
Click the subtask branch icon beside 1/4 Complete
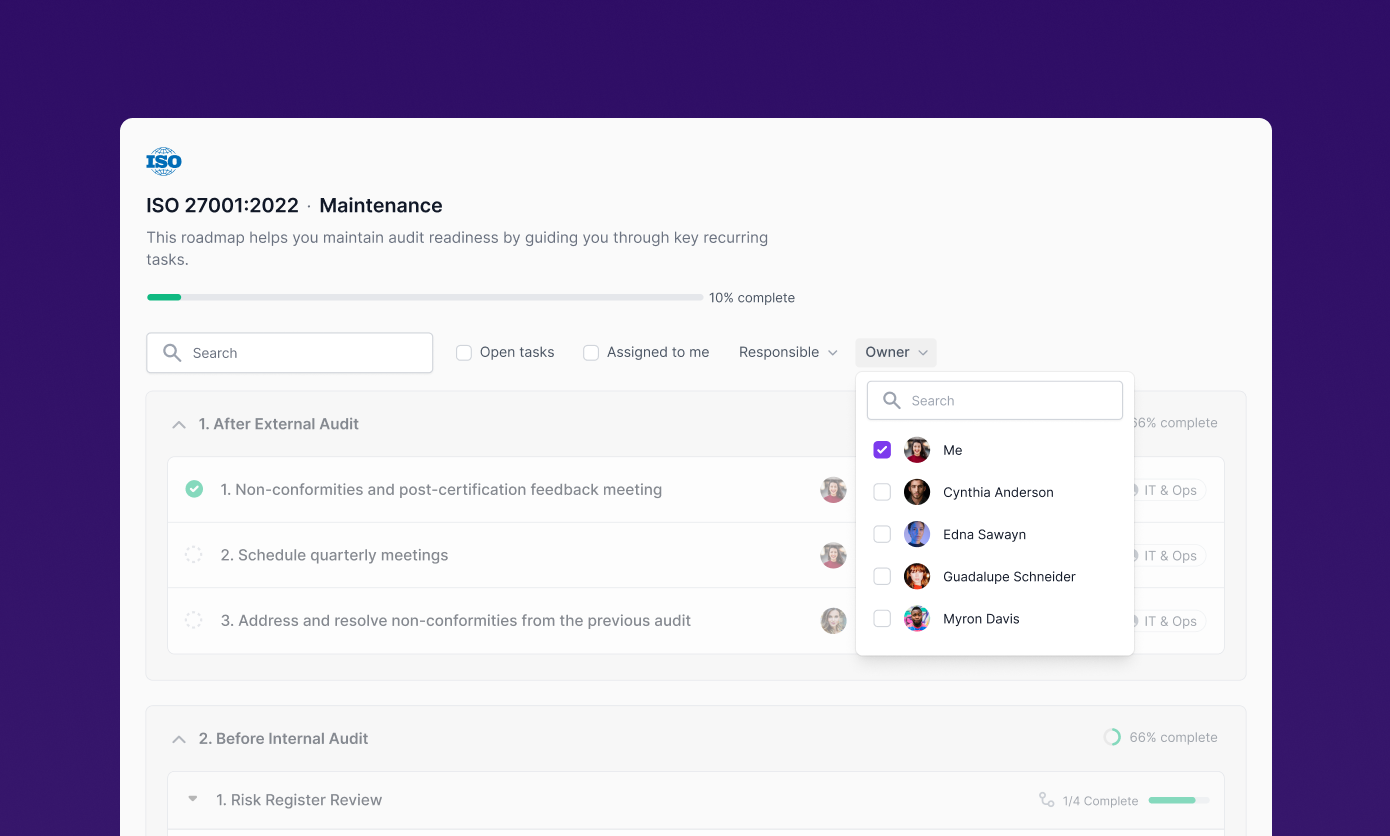point(1047,800)
